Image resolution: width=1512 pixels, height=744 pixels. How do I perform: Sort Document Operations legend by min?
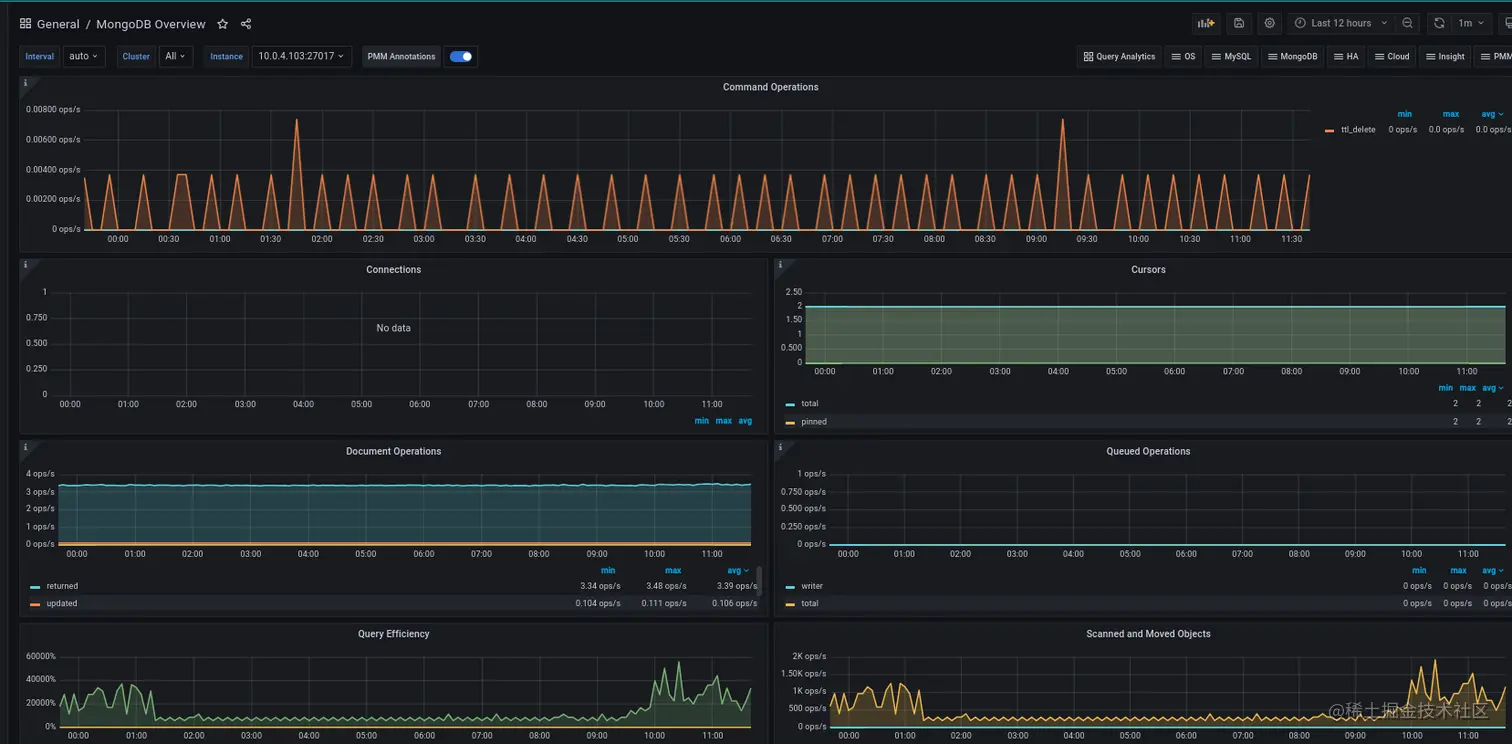click(x=608, y=570)
